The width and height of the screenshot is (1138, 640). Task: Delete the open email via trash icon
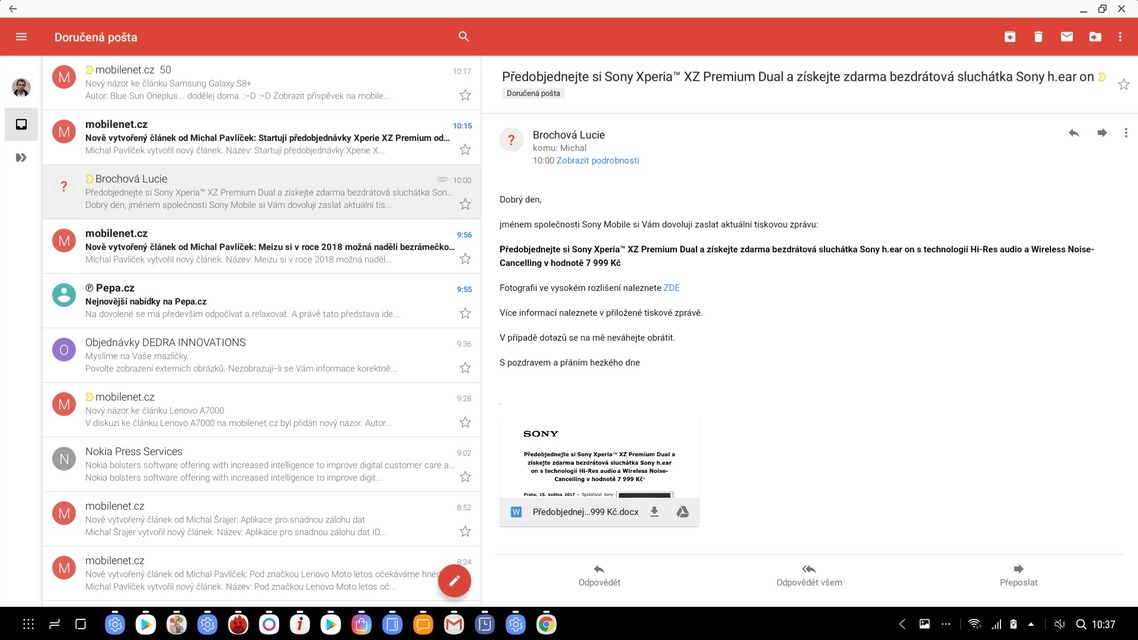(x=1038, y=37)
